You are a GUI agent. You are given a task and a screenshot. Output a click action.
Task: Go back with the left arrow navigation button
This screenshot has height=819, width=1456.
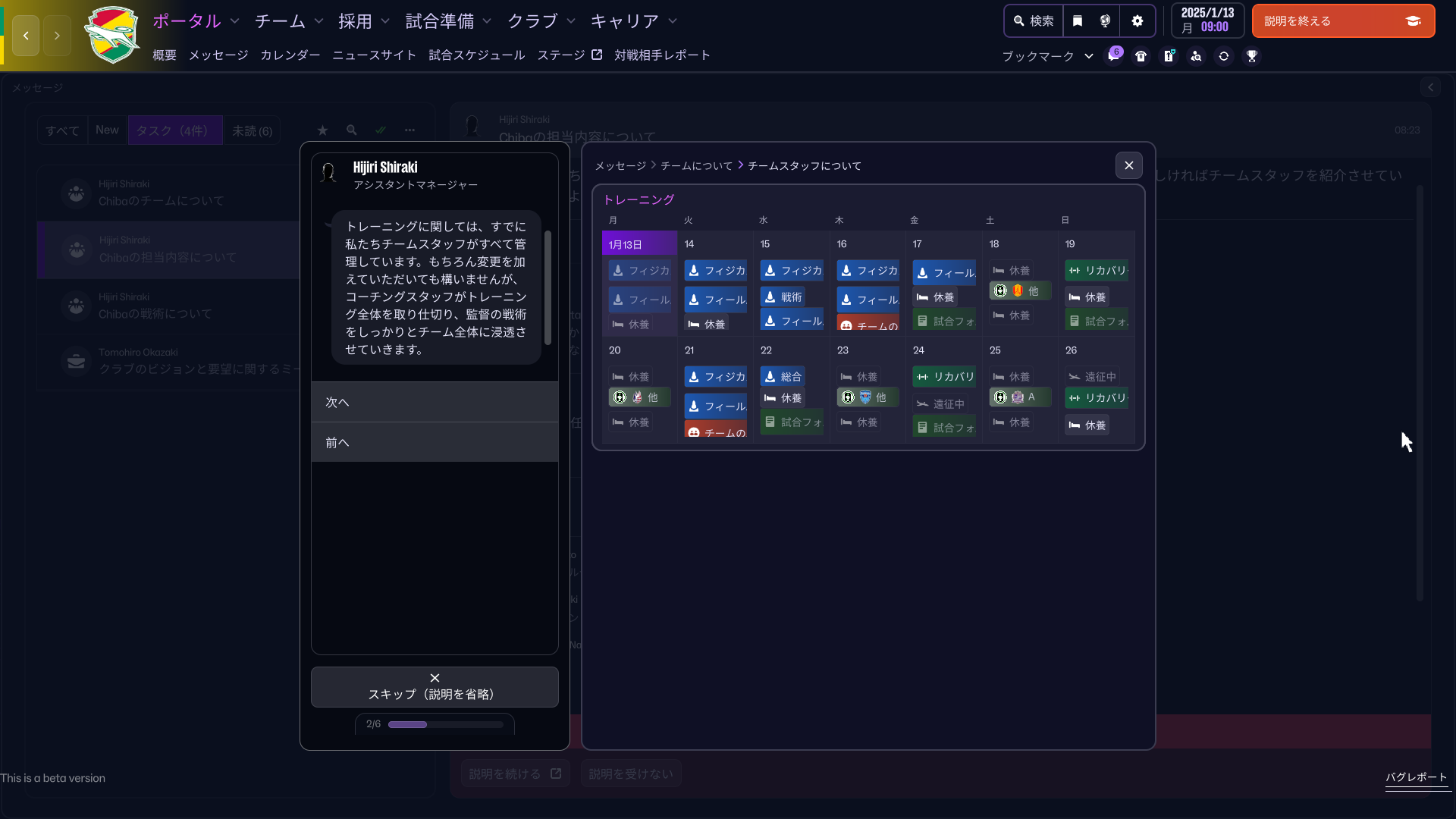(26, 36)
